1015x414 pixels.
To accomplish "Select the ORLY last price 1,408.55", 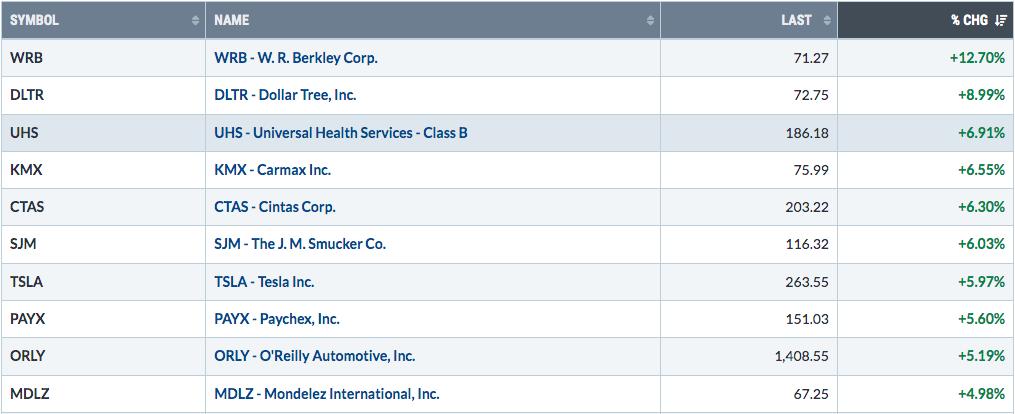I will pyautogui.click(x=801, y=356).
